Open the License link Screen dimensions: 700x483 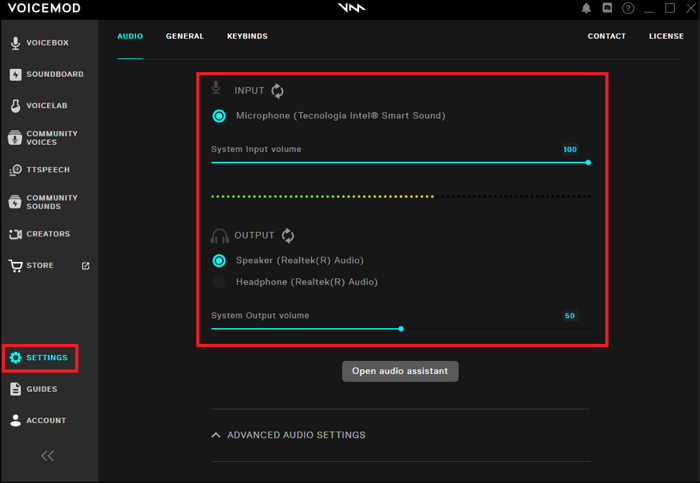(666, 36)
